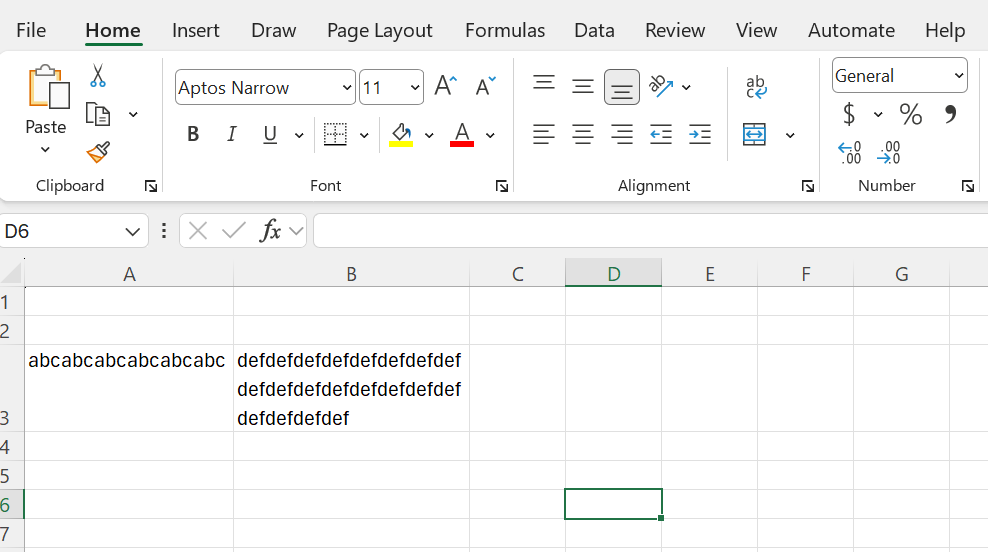Open Number format dialog launcher

[968, 186]
